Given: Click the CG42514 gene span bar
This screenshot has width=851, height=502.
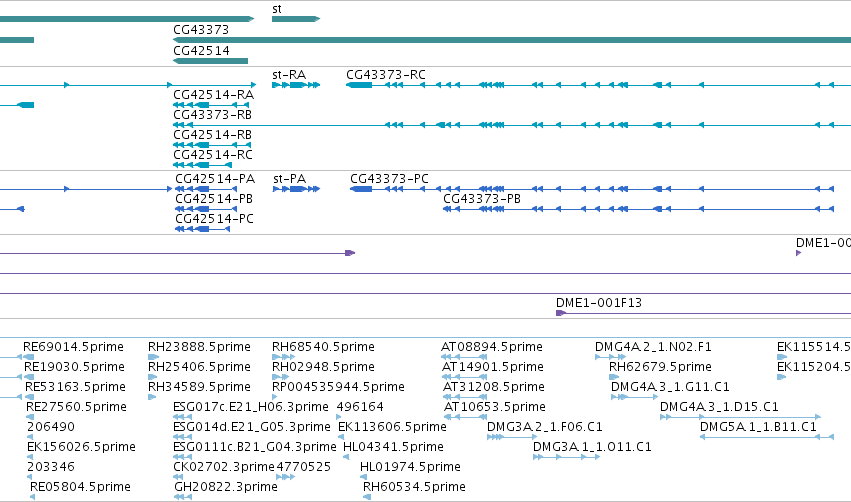Looking at the screenshot, I should (211, 61).
